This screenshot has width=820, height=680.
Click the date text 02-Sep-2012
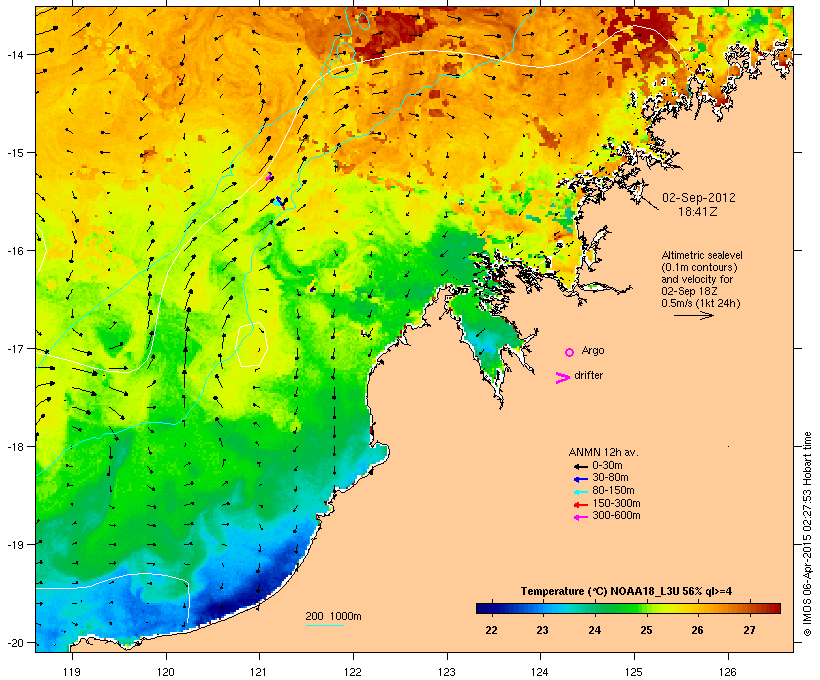(x=699, y=198)
